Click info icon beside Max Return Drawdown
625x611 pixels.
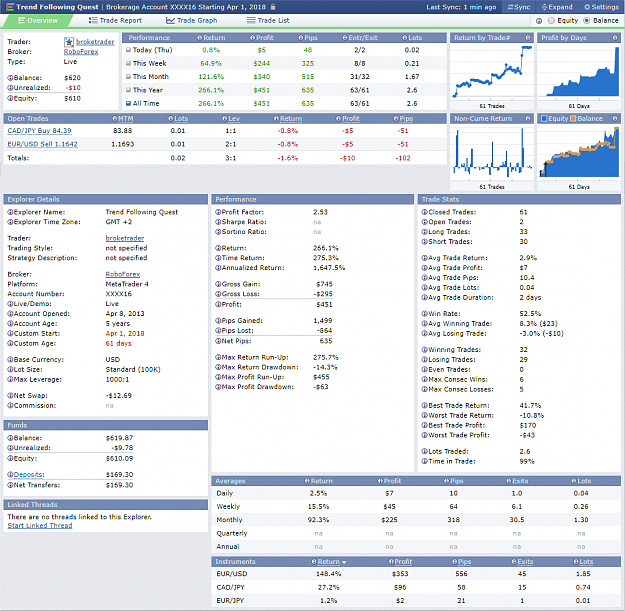click(218, 367)
